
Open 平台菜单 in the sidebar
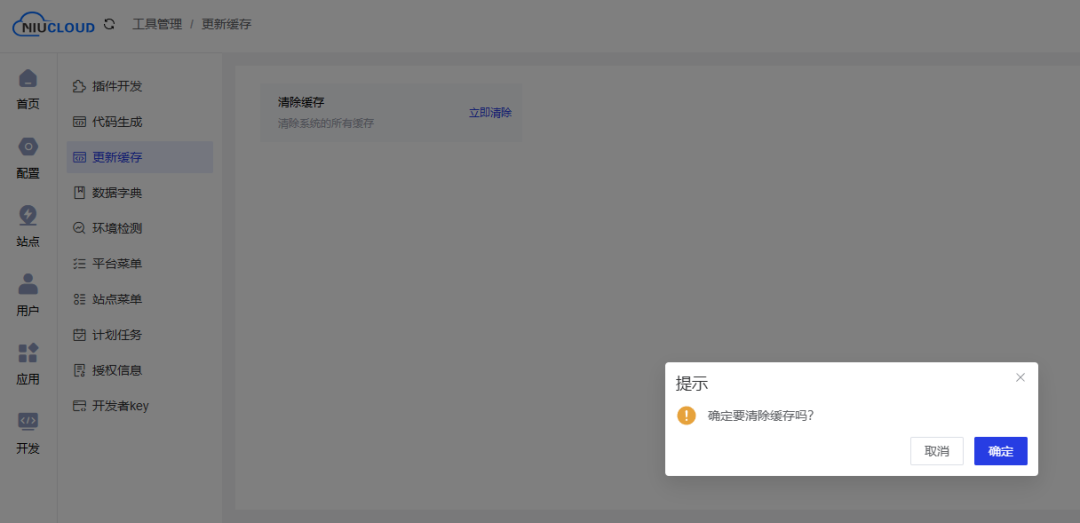(116, 264)
